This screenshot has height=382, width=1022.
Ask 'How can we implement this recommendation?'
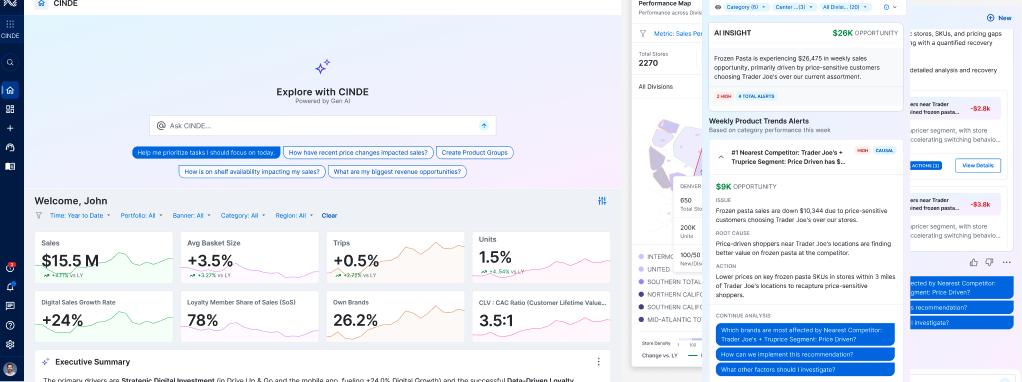click(x=805, y=355)
